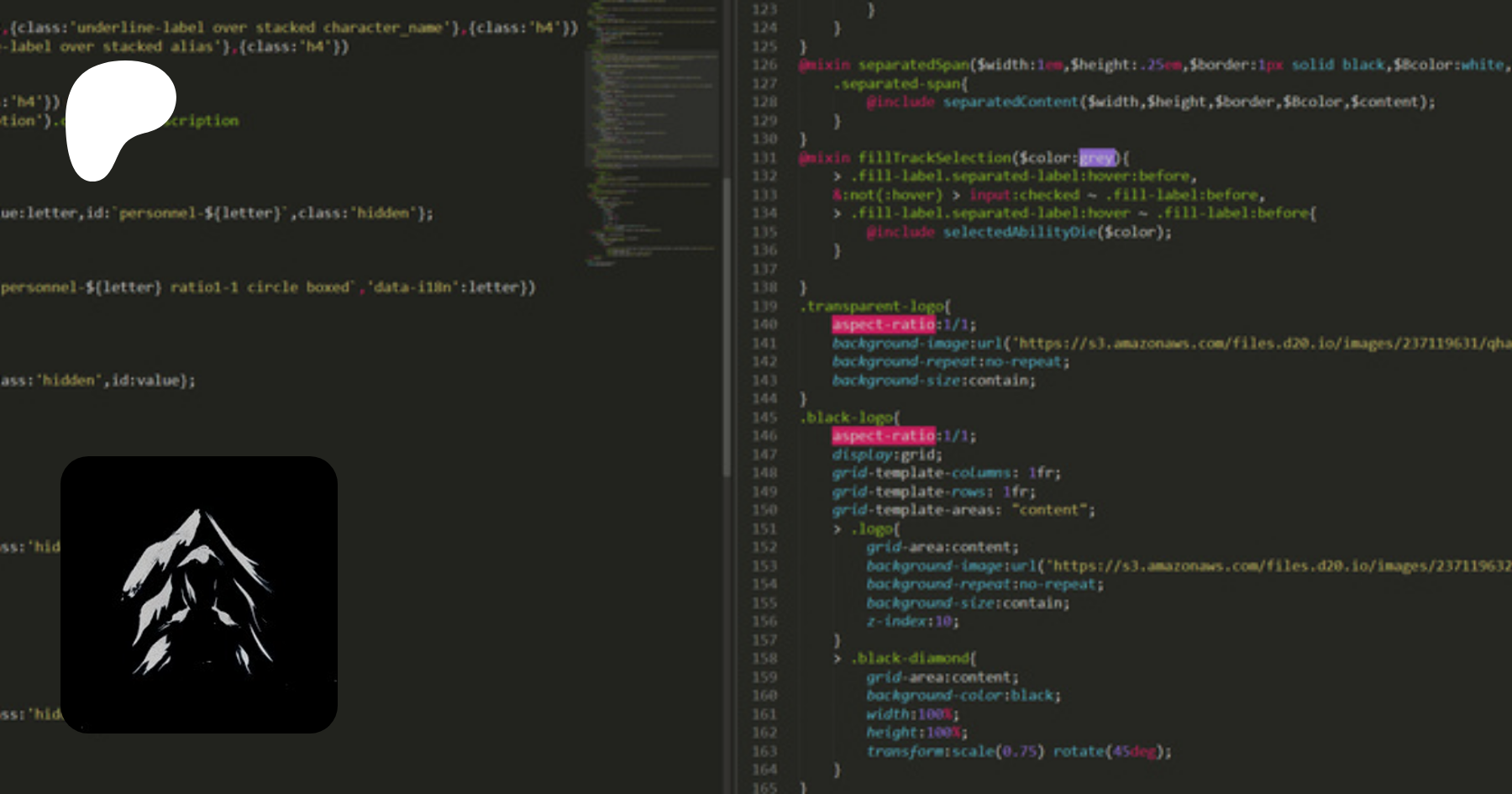The height and width of the screenshot is (794, 1512).
Task: Click highlighted aspect-ratio property under .black-logo
Action: point(883,436)
